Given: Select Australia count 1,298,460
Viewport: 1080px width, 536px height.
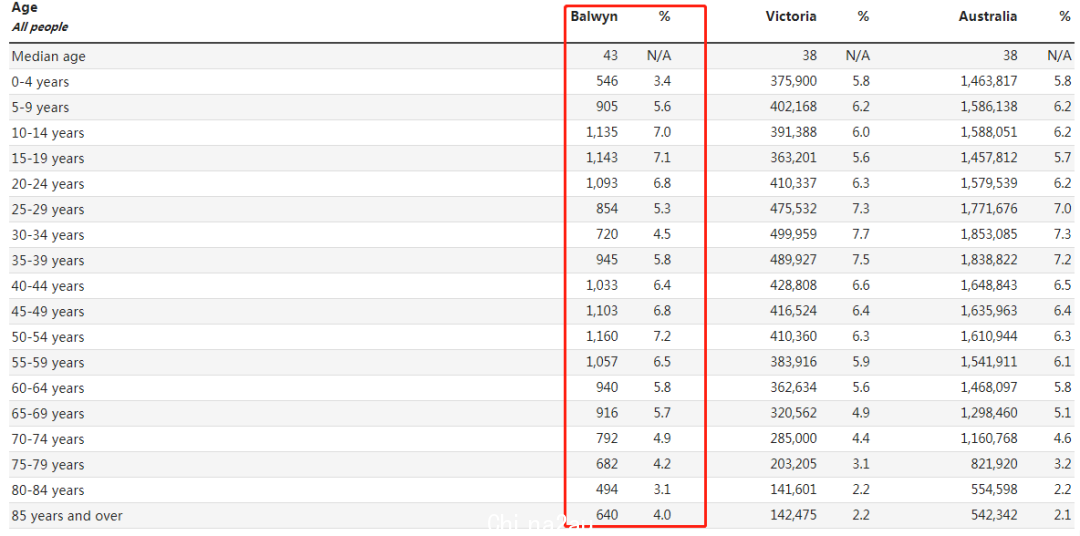Looking at the screenshot, I should [988, 413].
